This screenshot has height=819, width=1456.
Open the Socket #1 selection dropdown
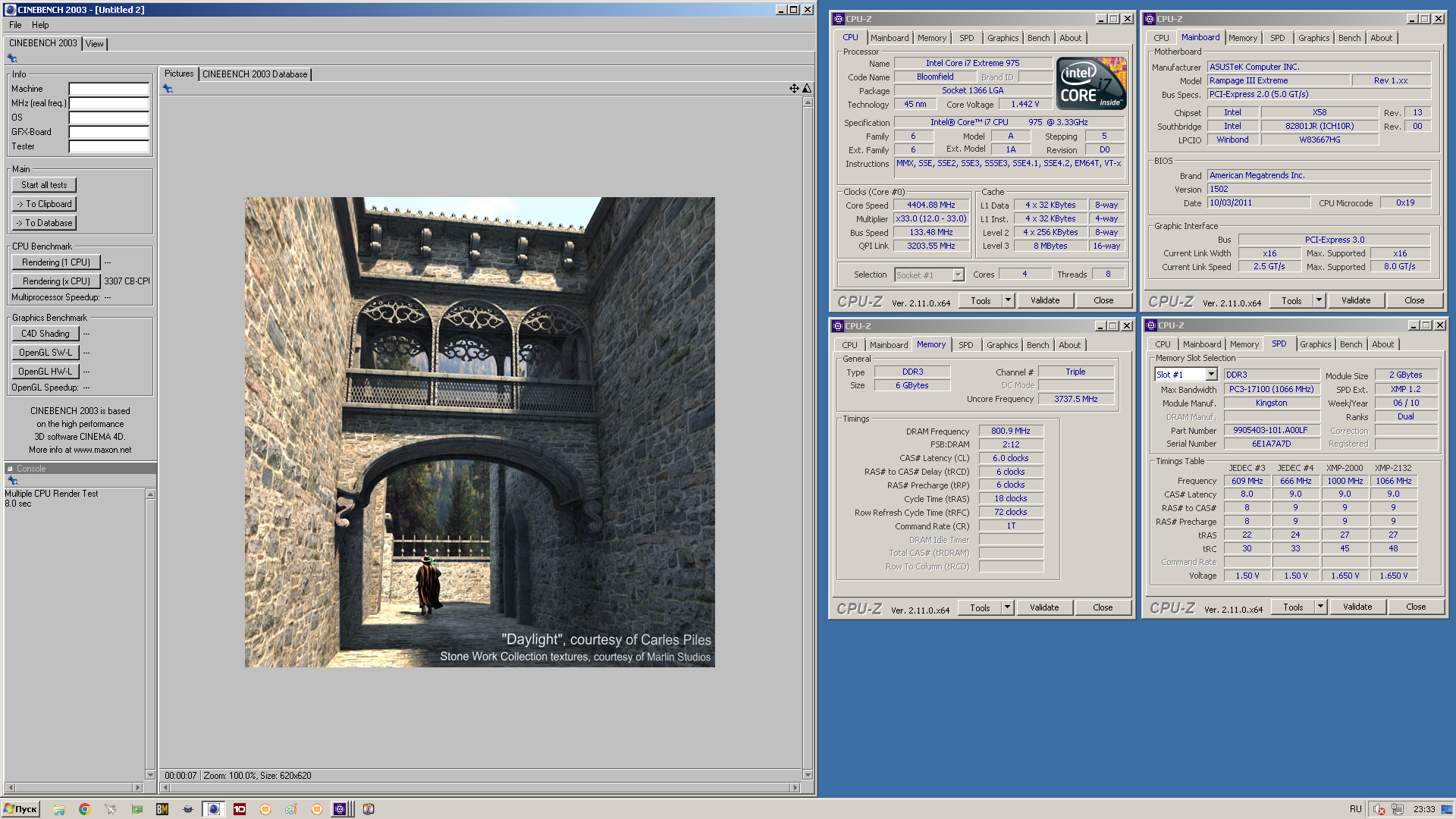pyautogui.click(x=958, y=275)
